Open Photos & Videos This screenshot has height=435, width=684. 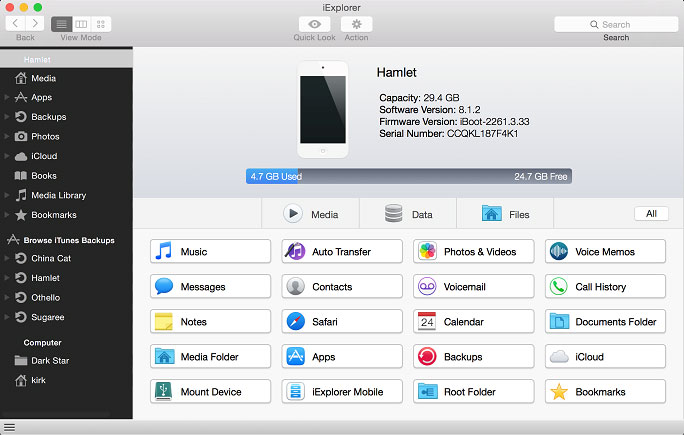point(473,251)
